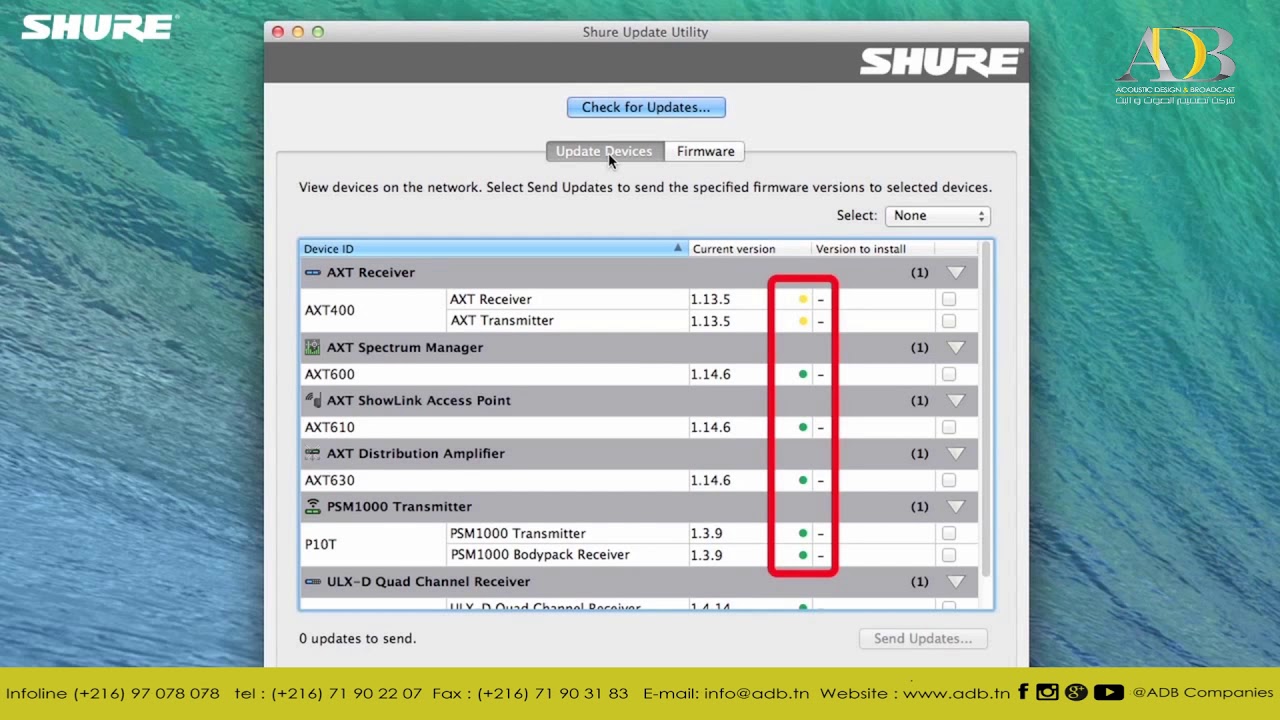
Task: Collapse the AXT Spectrum Manager group triangle
Action: click(956, 347)
